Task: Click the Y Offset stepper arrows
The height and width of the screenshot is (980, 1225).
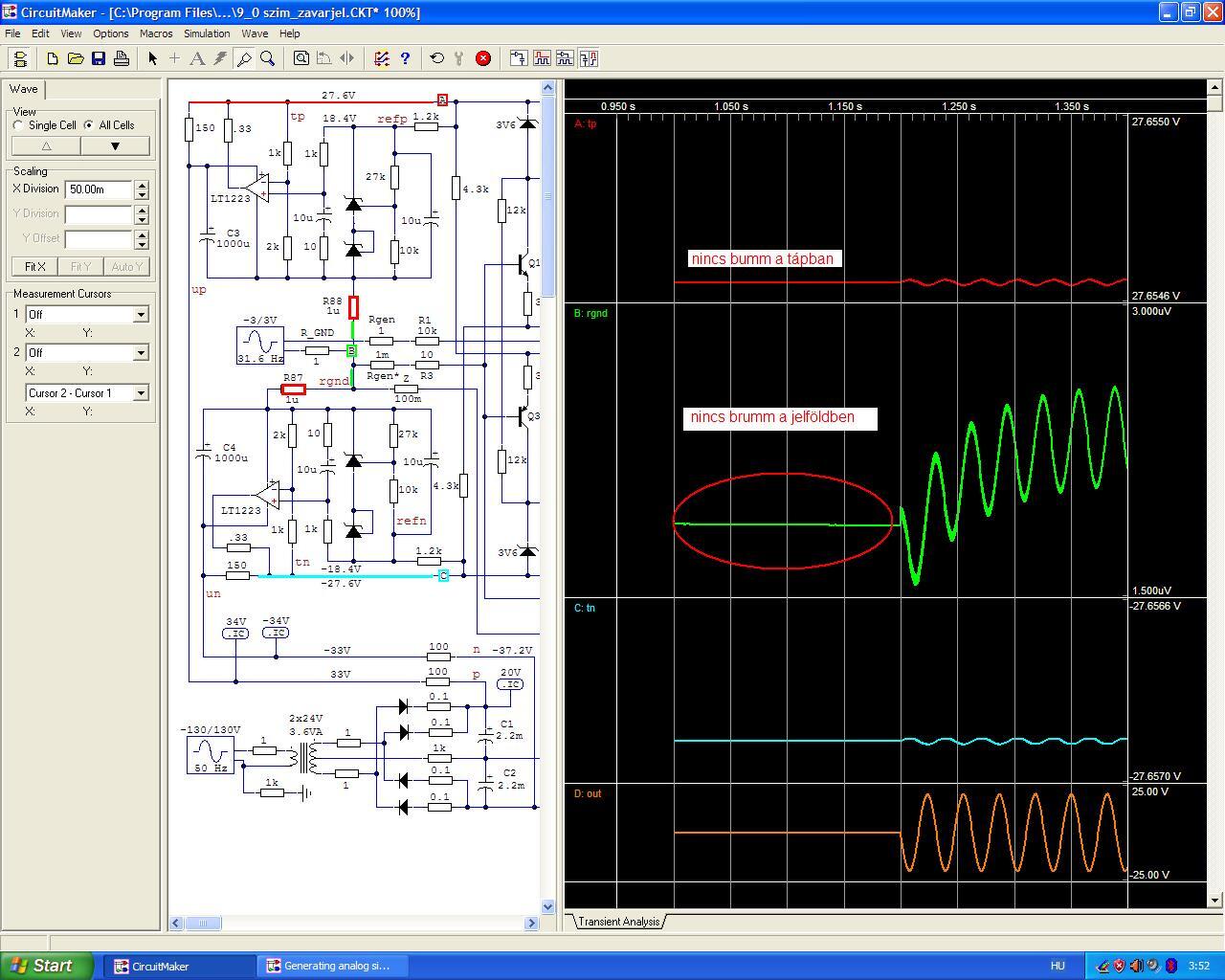Action: click(x=142, y=238)
